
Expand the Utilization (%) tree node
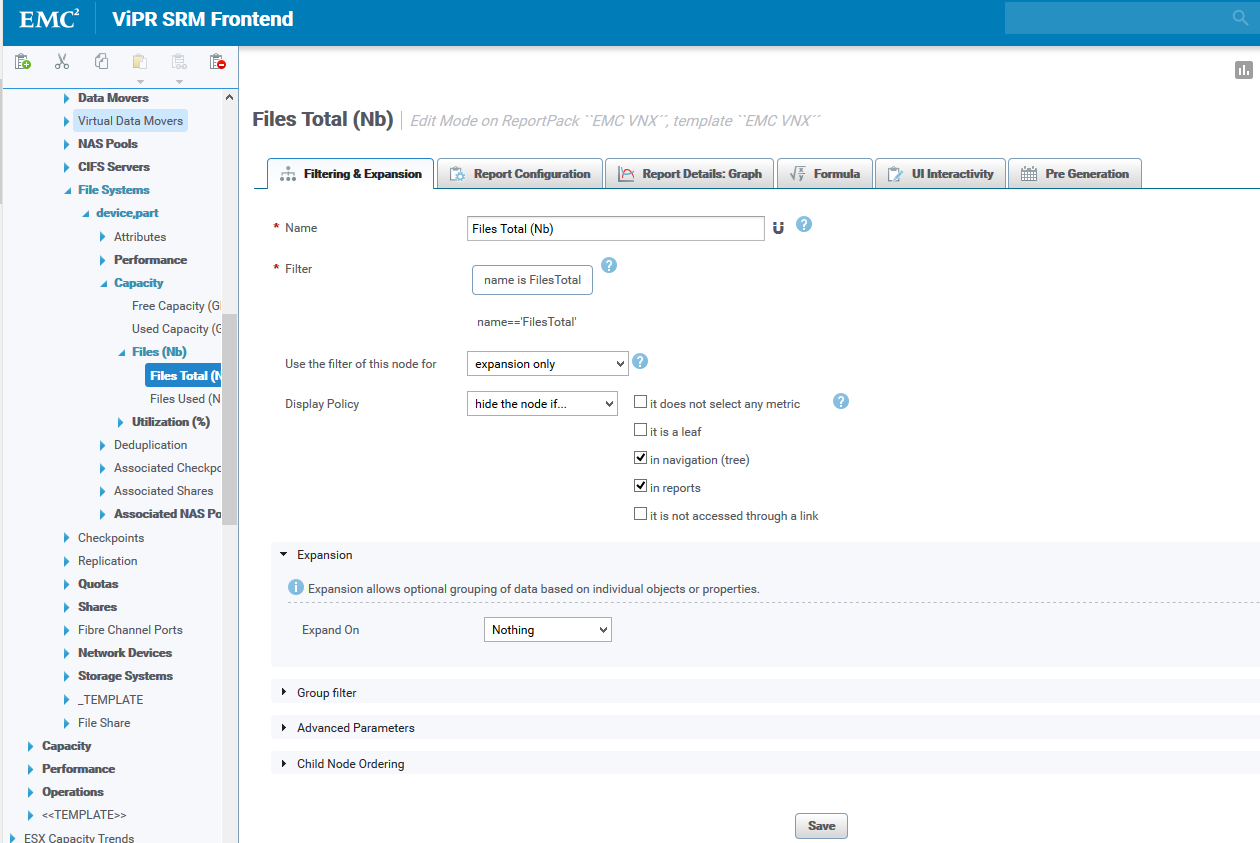(x=121, y=422)
